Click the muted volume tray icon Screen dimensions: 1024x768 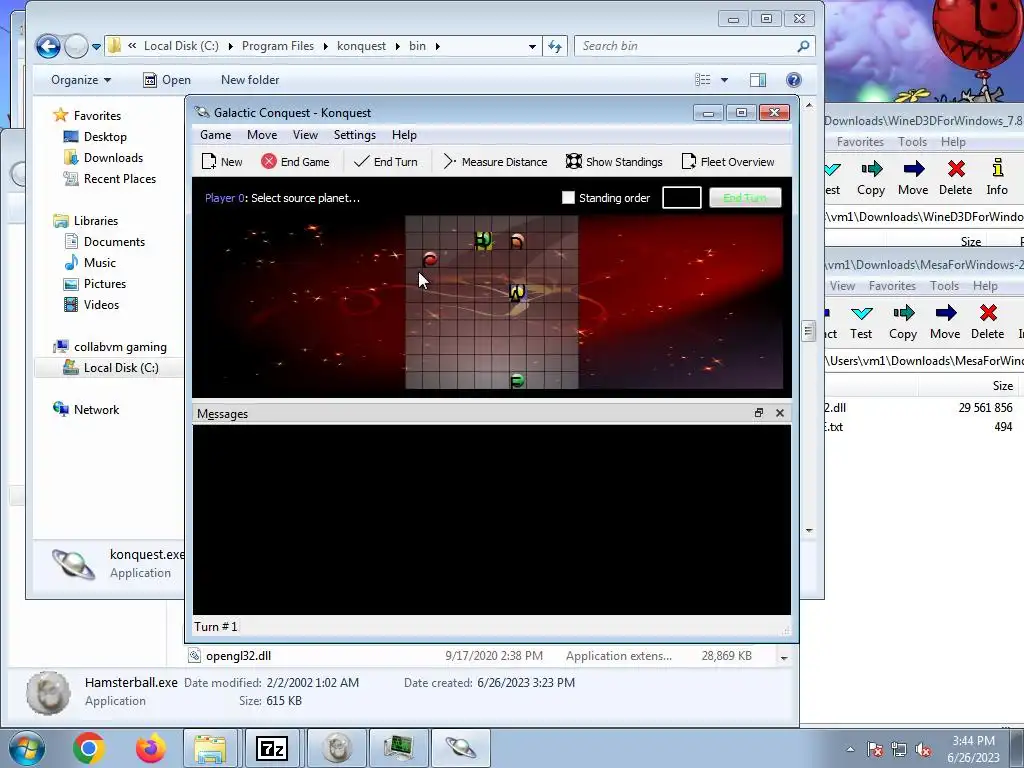click(x=923, y=749)
